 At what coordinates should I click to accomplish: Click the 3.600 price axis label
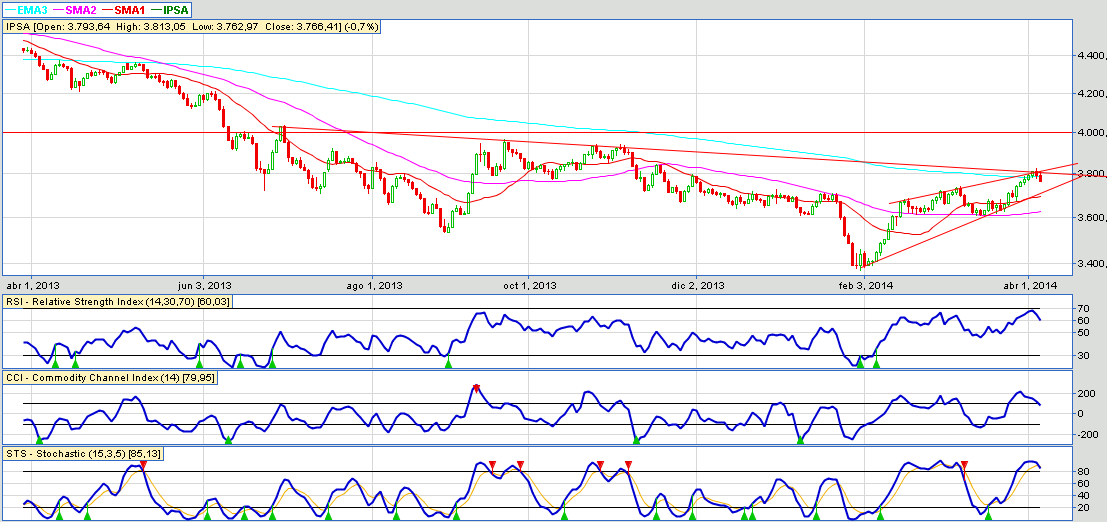(x=1092, y=218)
